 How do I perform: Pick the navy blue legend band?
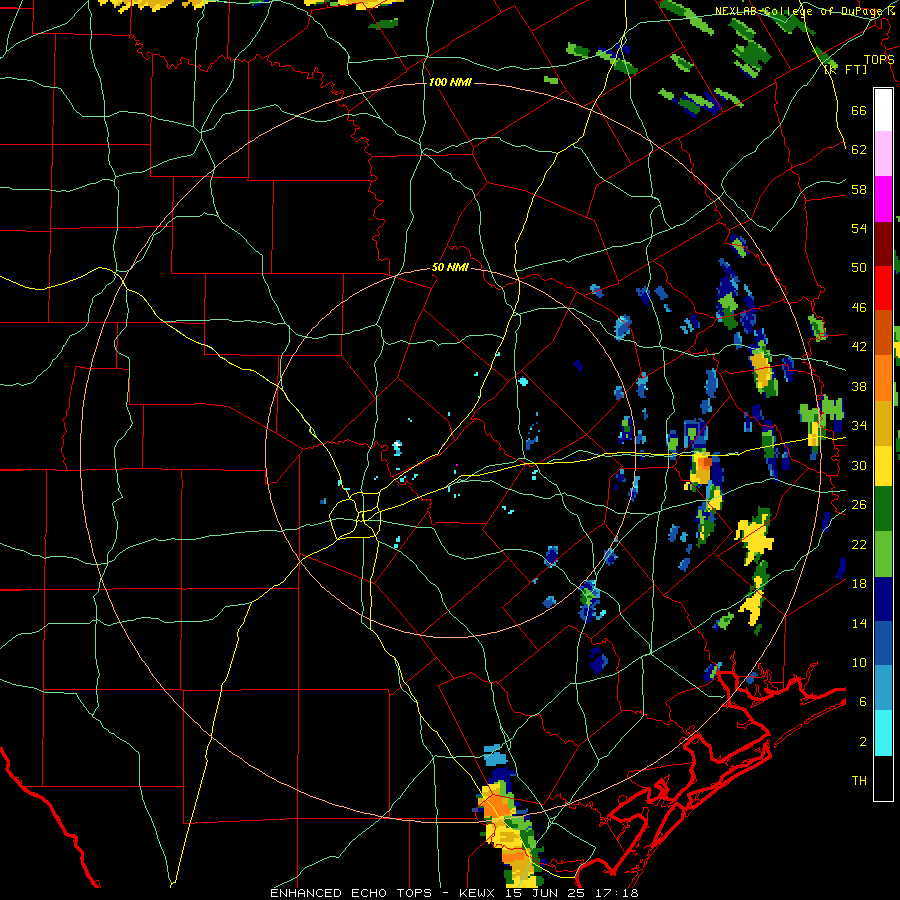click(x=883, y=599)
